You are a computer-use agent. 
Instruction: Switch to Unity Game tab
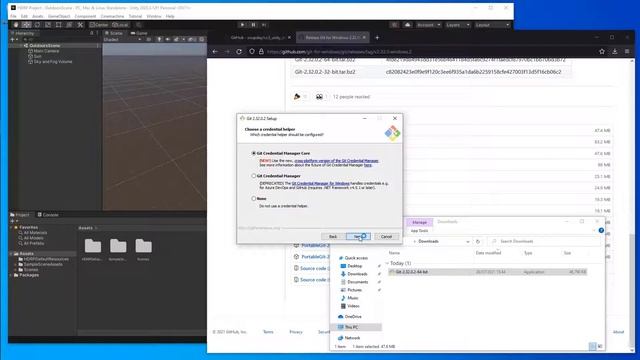click(139, 33)
